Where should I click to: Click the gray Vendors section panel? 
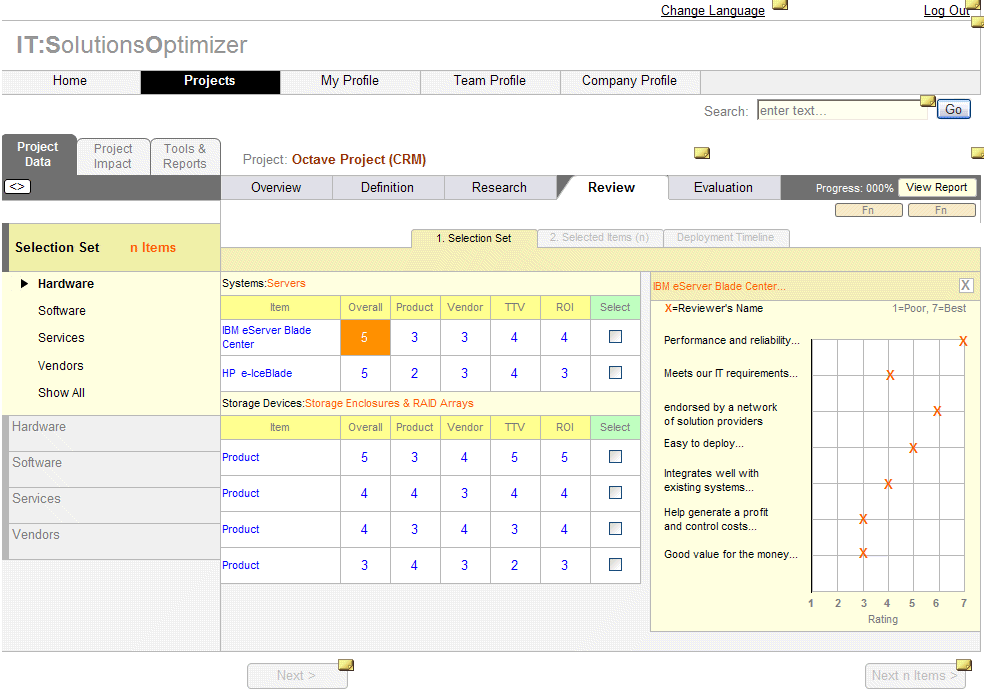[x=114, y=541]
